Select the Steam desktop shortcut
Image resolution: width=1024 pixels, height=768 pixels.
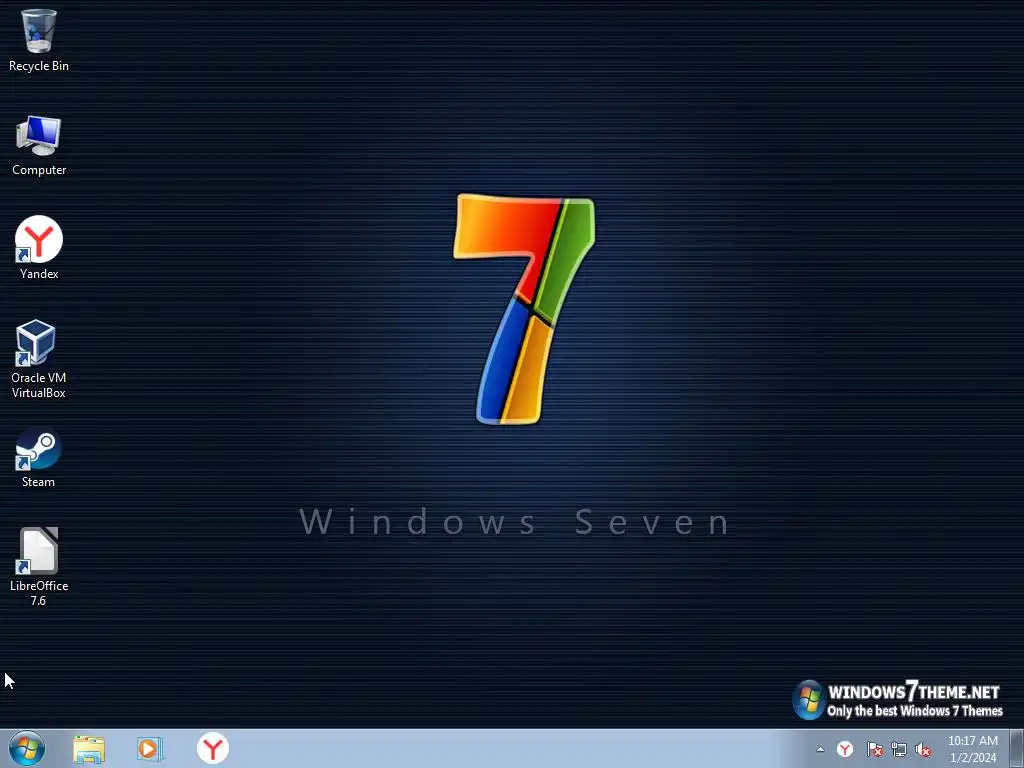point(39,458)
